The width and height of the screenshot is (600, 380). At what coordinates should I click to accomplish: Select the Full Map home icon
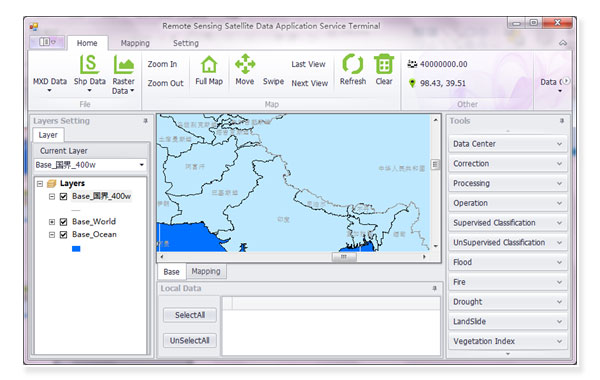click(209, 64)
